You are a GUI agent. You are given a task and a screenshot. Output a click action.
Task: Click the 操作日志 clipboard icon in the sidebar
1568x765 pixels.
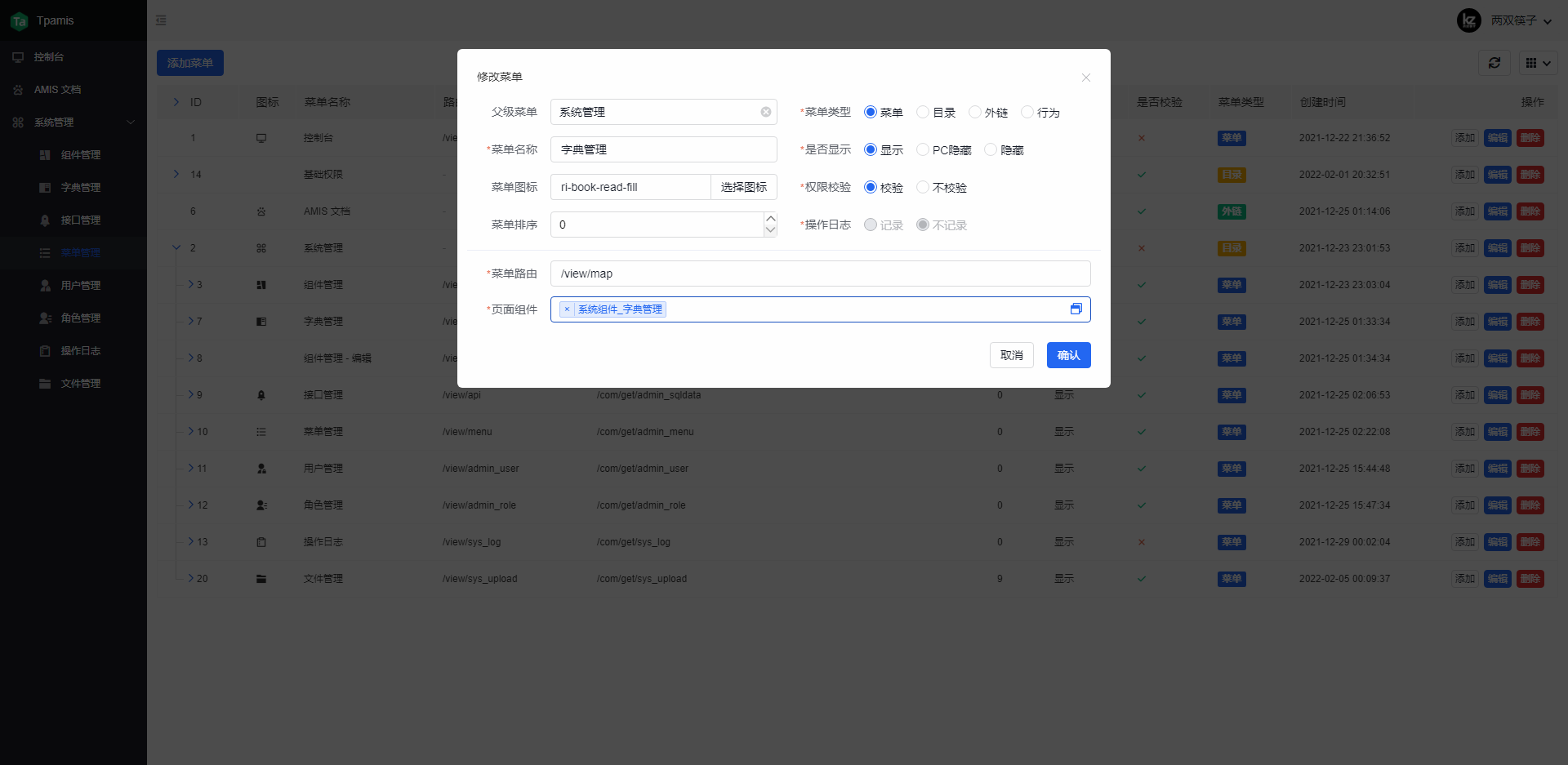[x=45, y=351]
